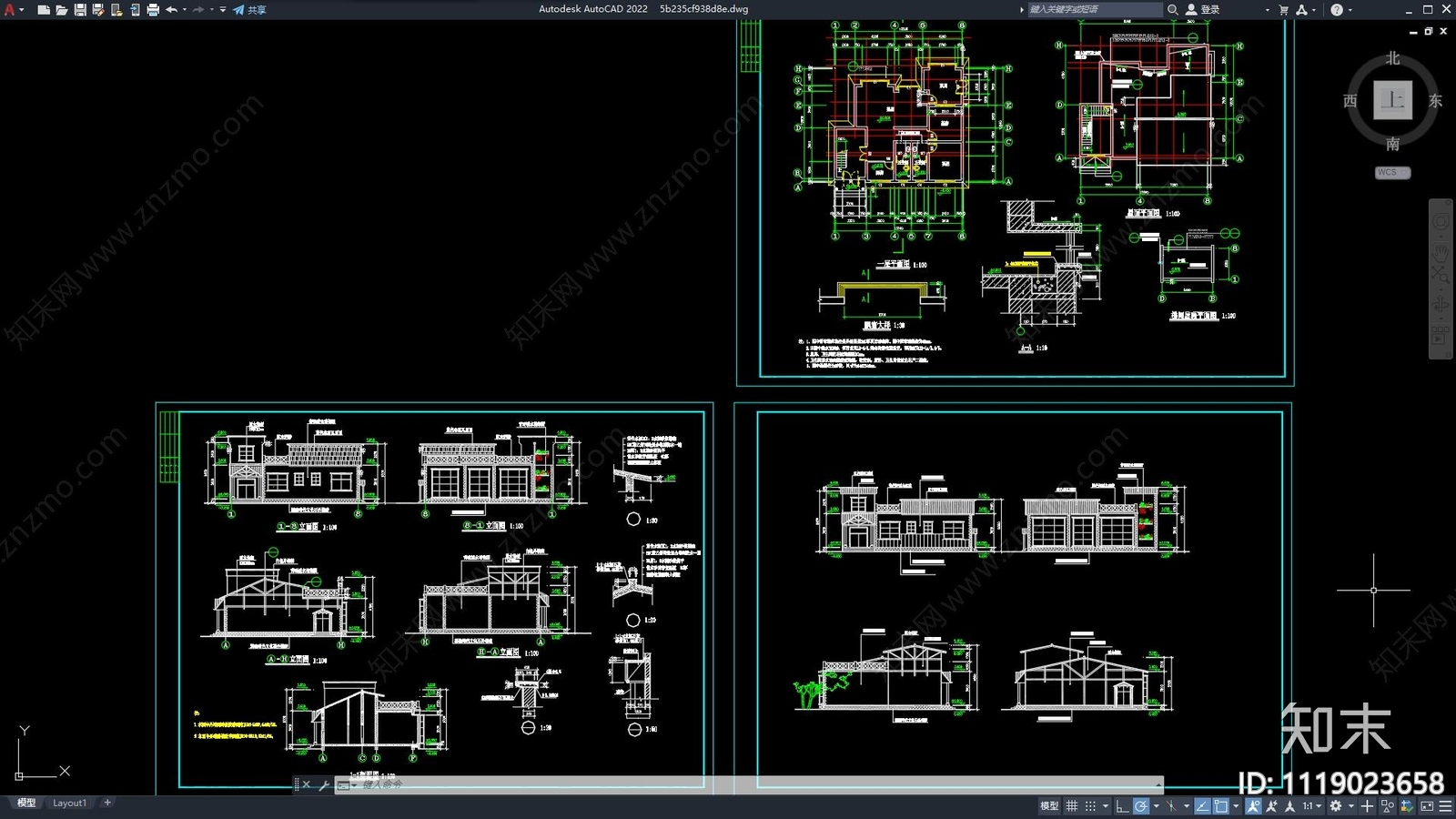The height and width of the screenshot is (819, 1456).
Task: Toggle ortho mode in status bar
Action: 1122,806
